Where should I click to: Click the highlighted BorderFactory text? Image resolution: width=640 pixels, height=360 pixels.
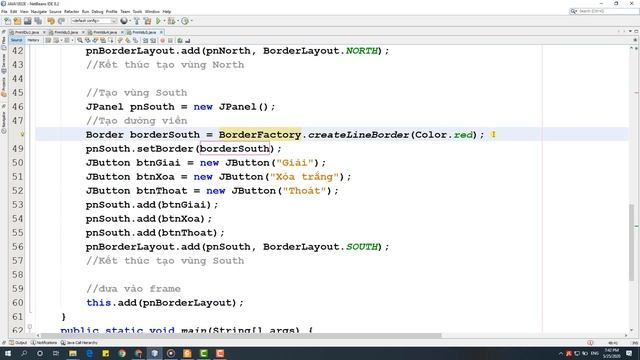(x=260, y=135)
